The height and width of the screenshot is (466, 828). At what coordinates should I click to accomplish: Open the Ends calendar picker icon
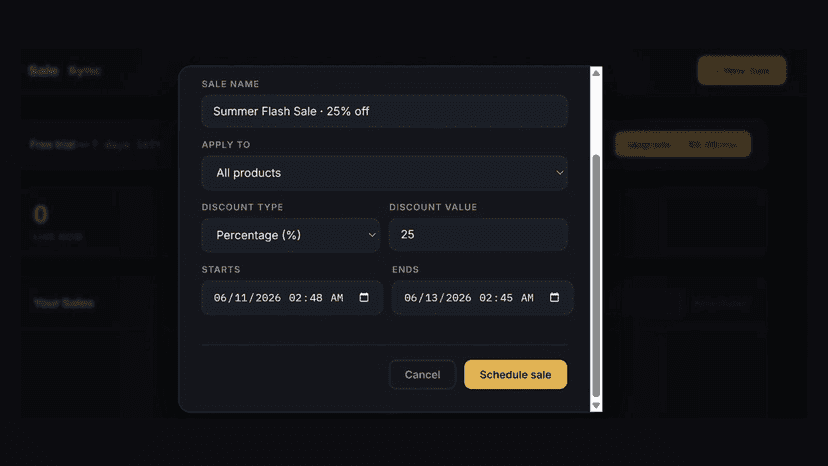pyautogui.click(x=554, y=297)
